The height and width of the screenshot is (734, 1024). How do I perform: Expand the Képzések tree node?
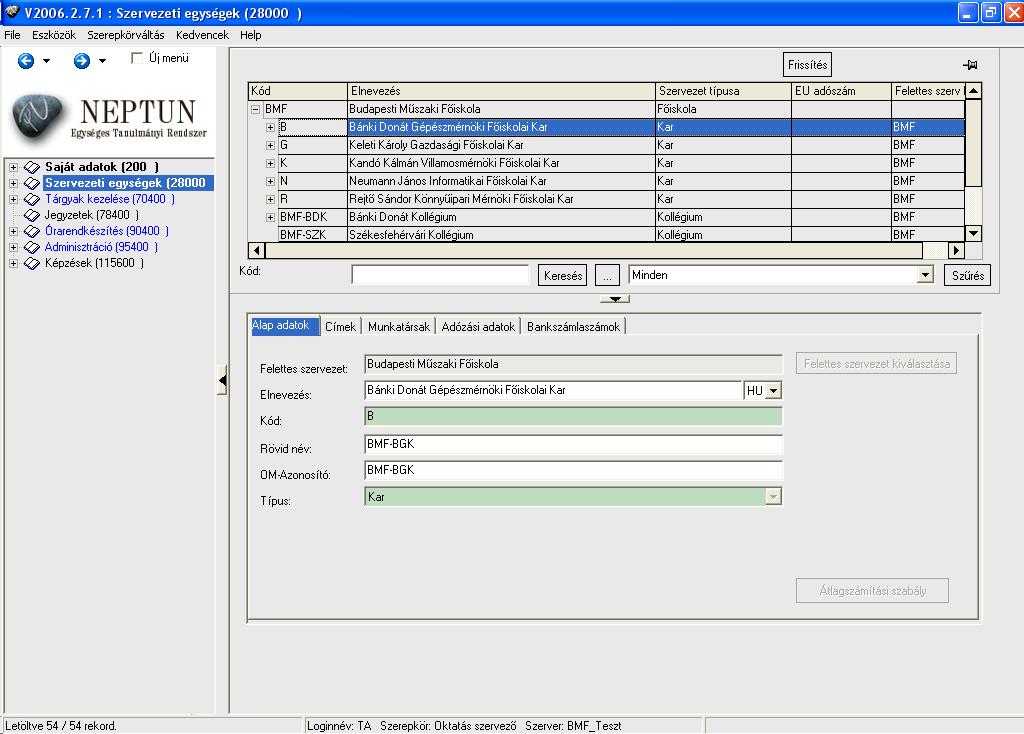pos(13,263)
